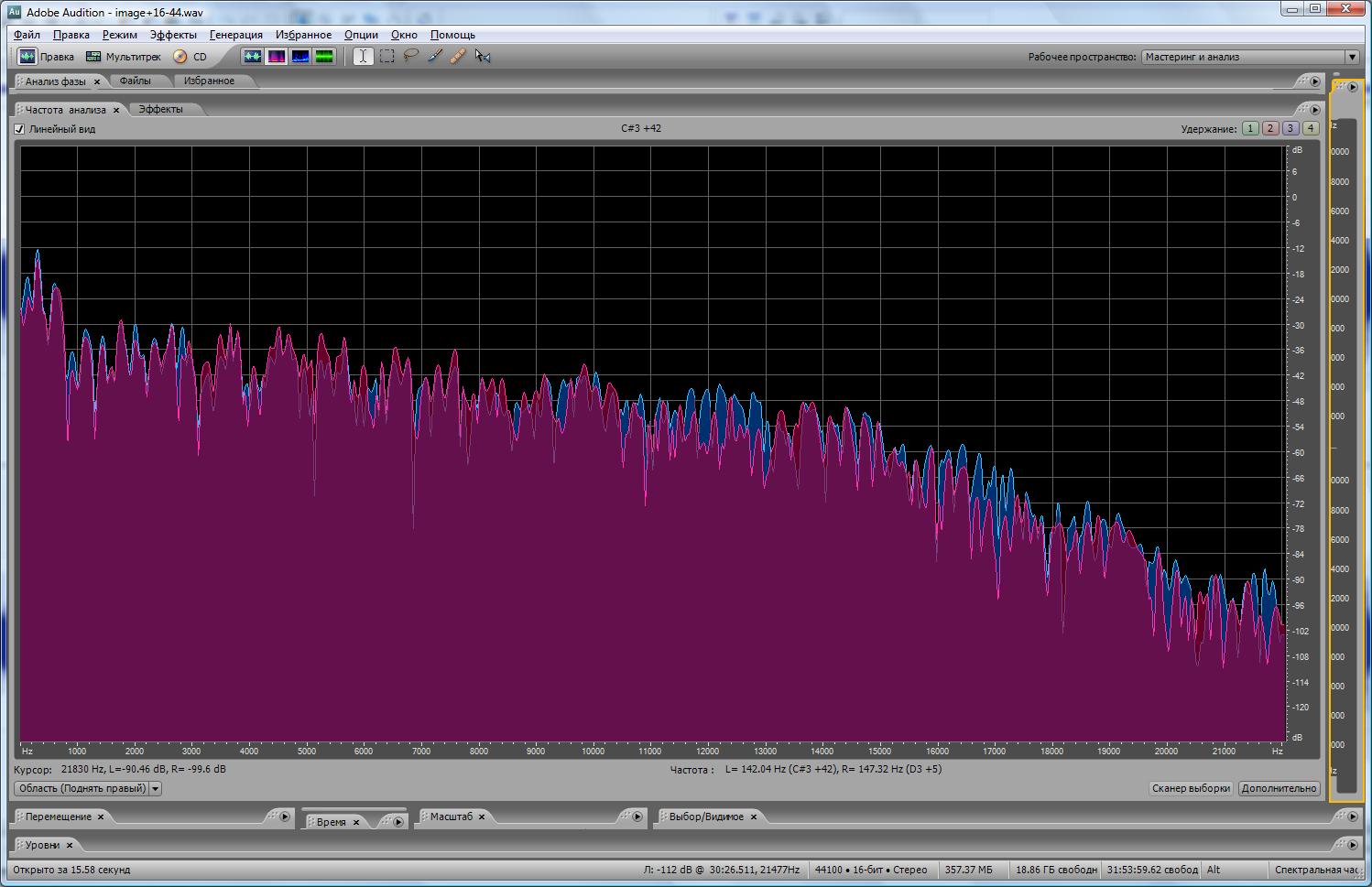Image resolution: width=1372 pixels, height=887 pixels.
Task: Select the spectral frequency display icon
Action: (277, 57)
